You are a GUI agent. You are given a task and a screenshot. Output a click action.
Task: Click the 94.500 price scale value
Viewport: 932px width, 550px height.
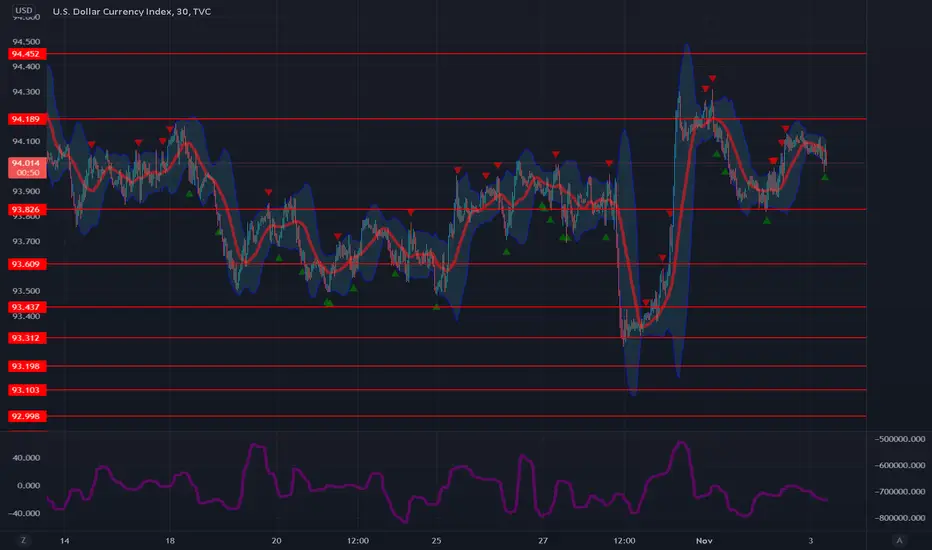click(x=26, y=42)
